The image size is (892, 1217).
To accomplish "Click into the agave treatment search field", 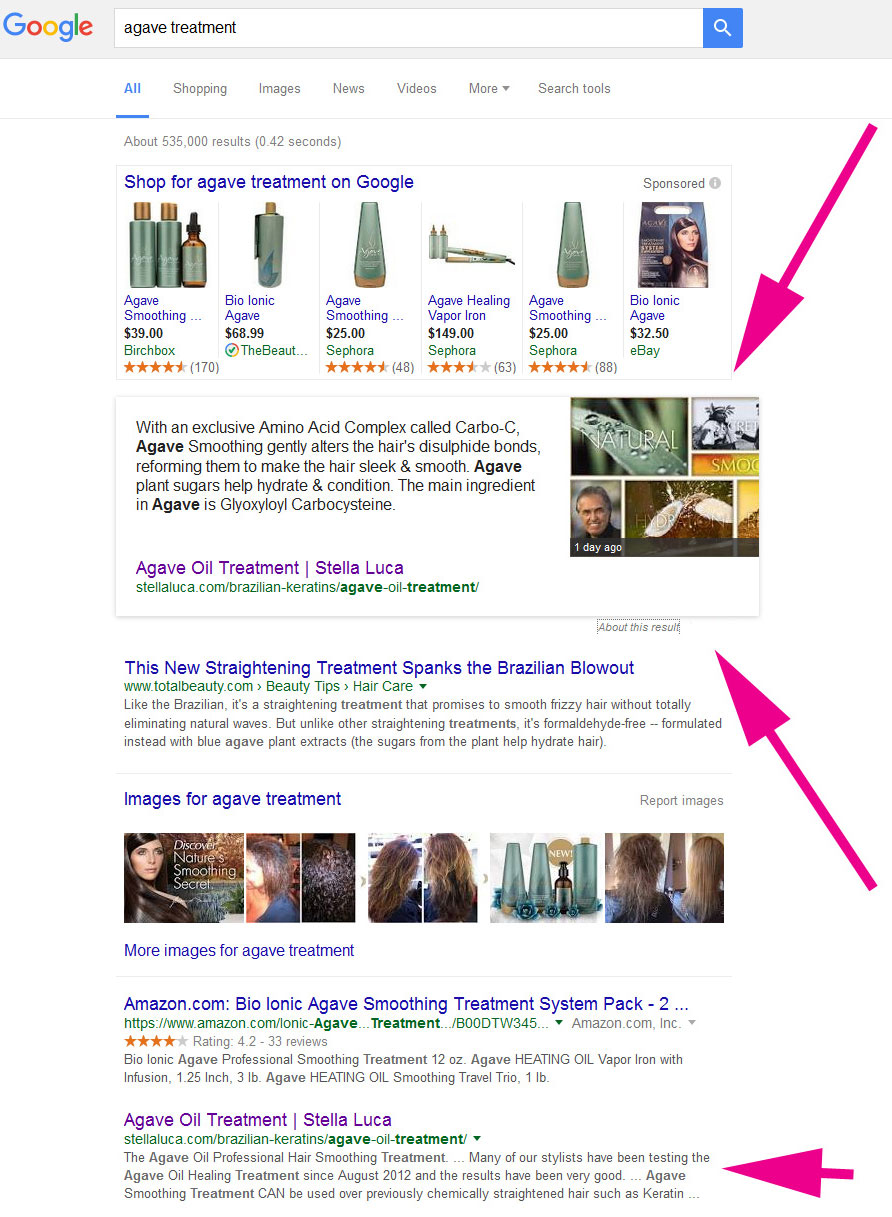I will pyautogui.click(x=408, y=28).
